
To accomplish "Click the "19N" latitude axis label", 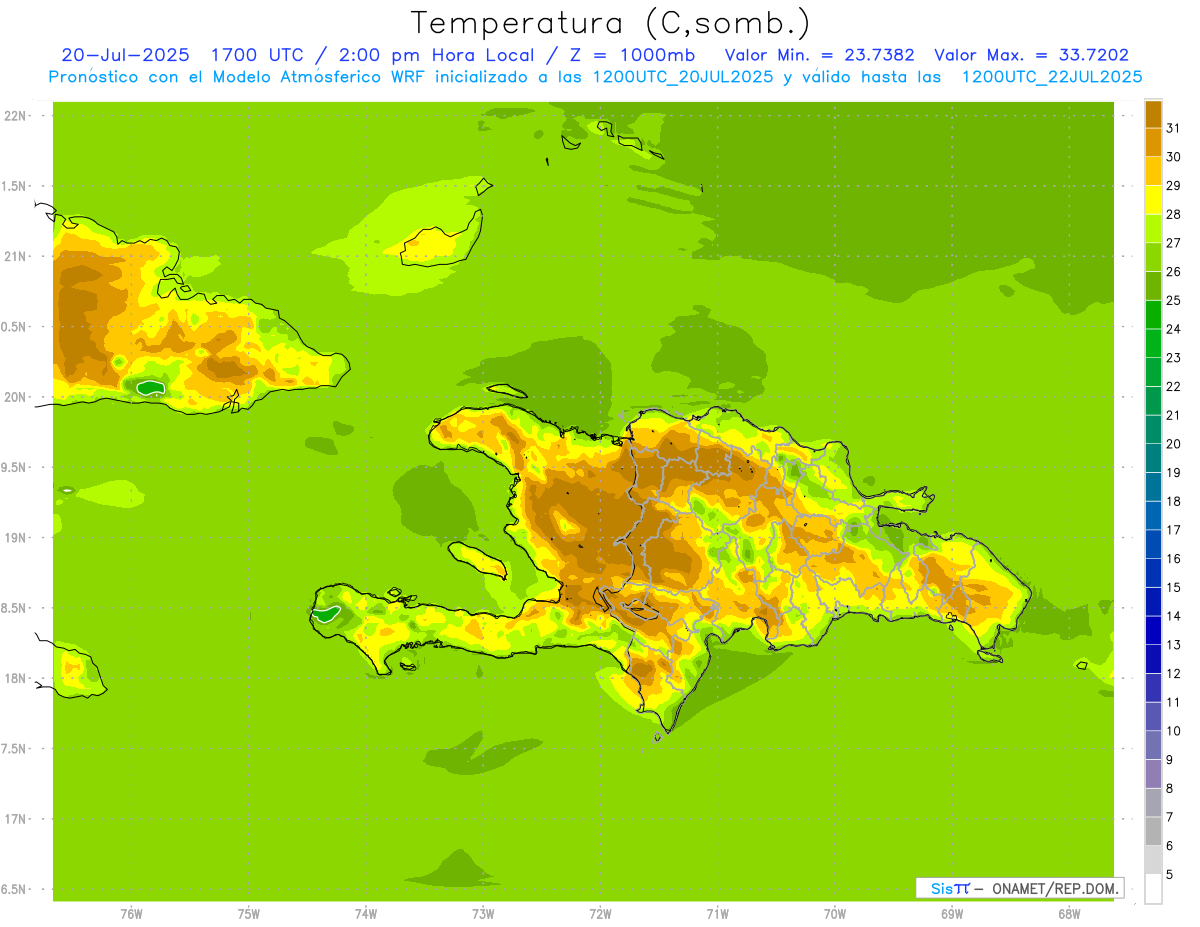I will tap(15, 538).
